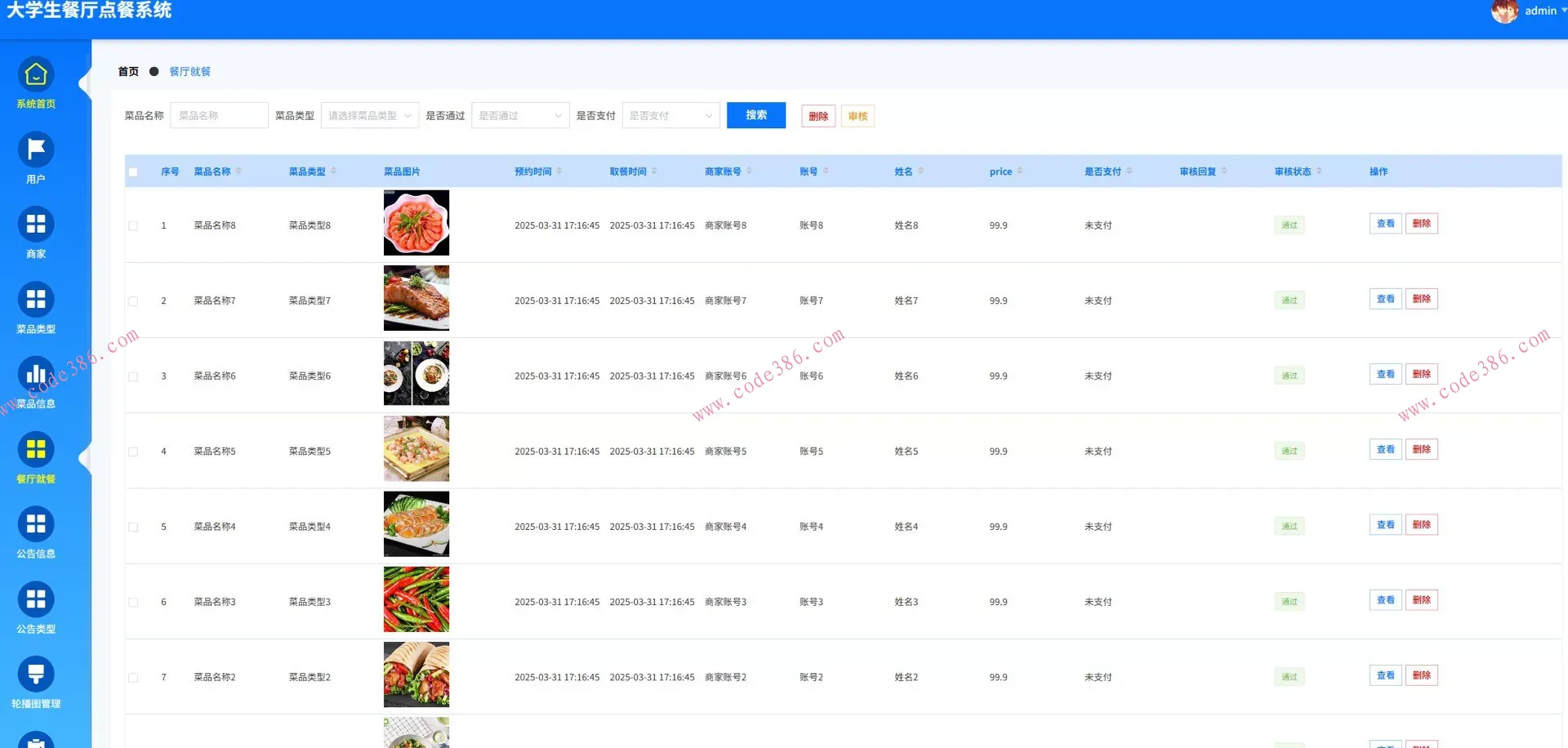
Task: Sort by 姓名 column arrows
Action: click(x=920, y=171)
